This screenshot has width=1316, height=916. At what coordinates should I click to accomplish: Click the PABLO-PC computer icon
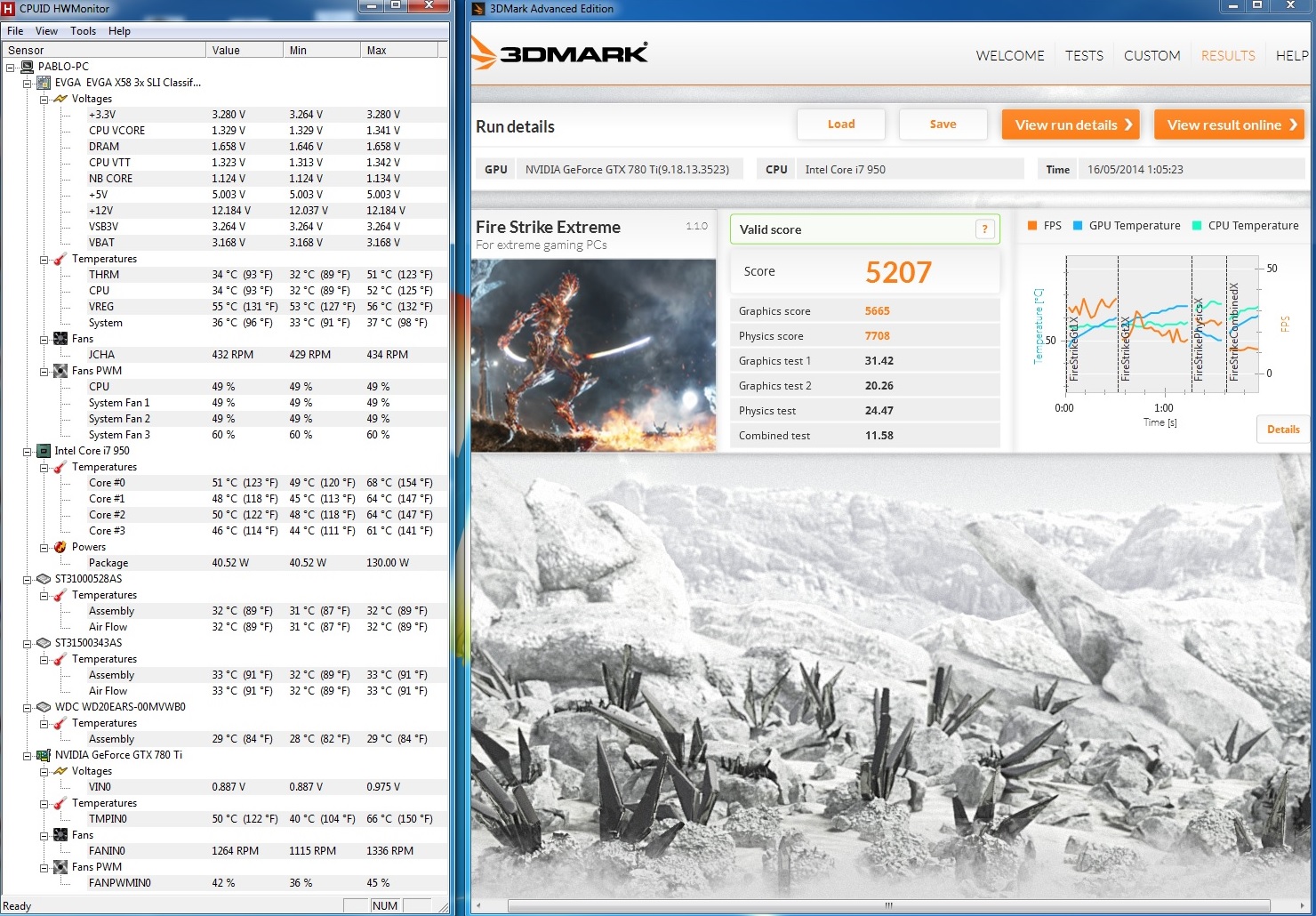(x=27, y=67)
